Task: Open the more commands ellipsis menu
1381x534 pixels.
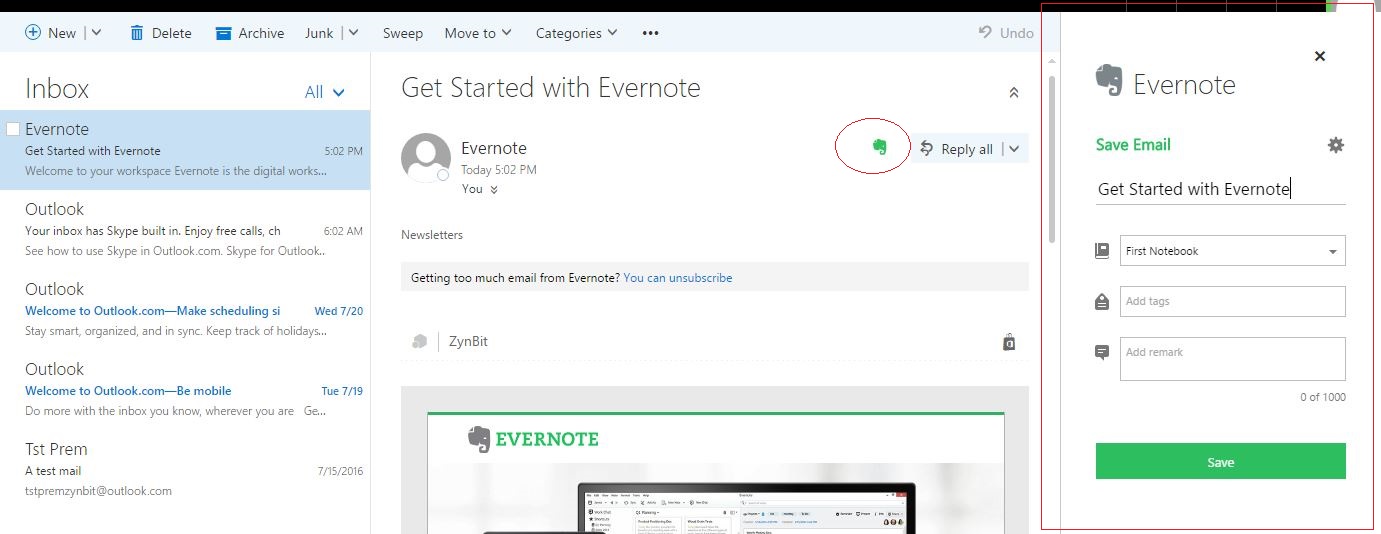Action: click(x=650, y=33)
